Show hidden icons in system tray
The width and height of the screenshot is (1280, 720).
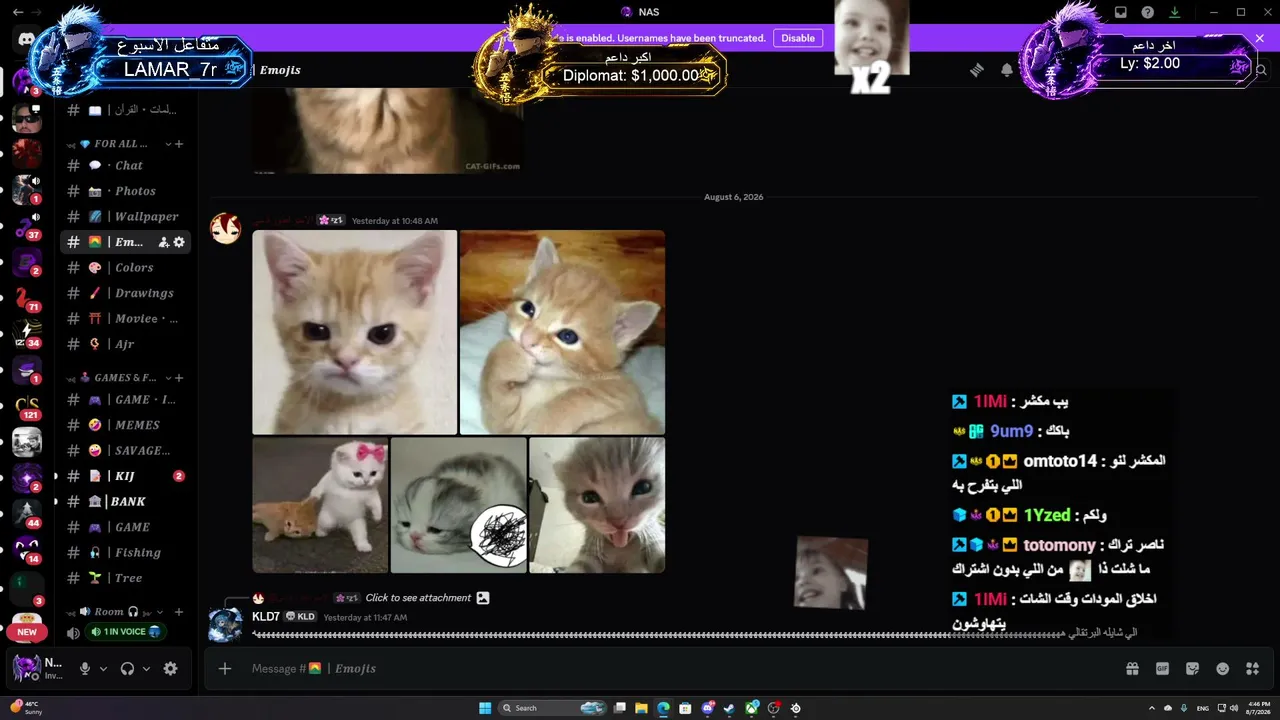[x=1151, y=708]
